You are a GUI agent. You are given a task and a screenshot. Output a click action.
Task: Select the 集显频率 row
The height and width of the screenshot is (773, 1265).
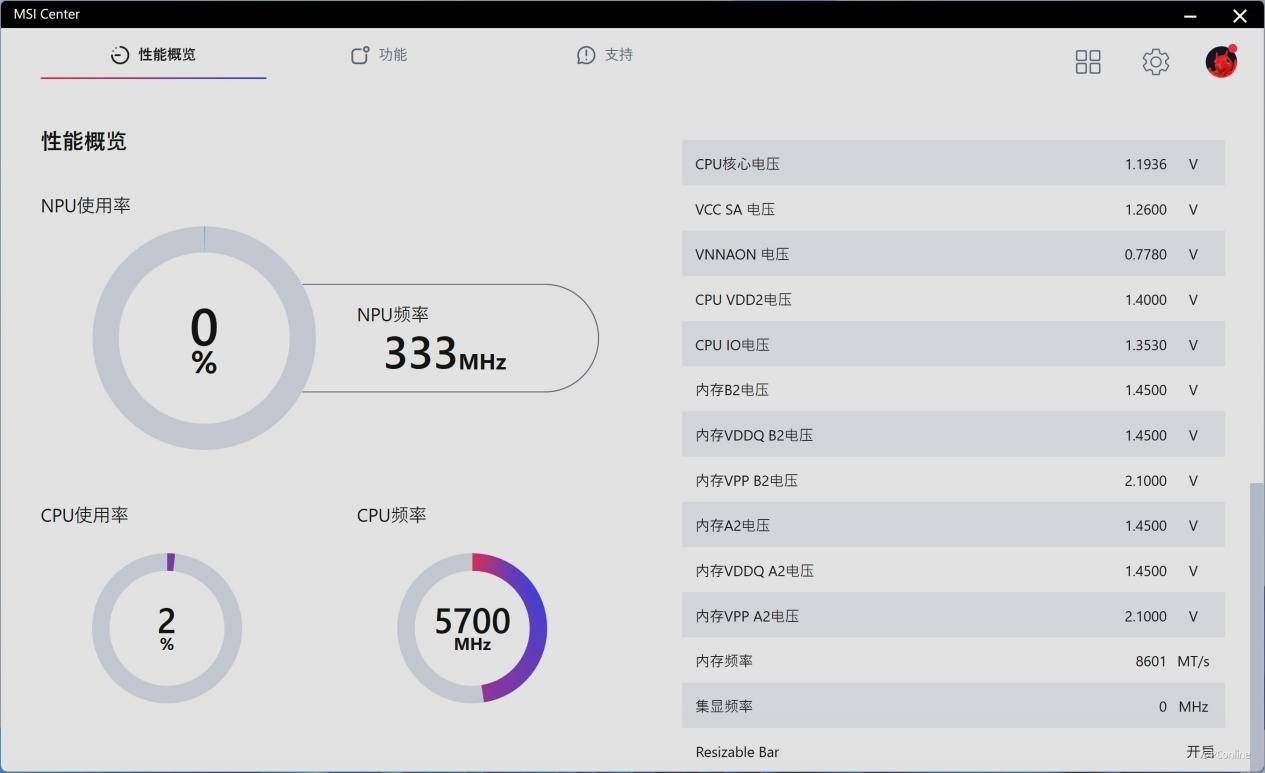point(952,706)
